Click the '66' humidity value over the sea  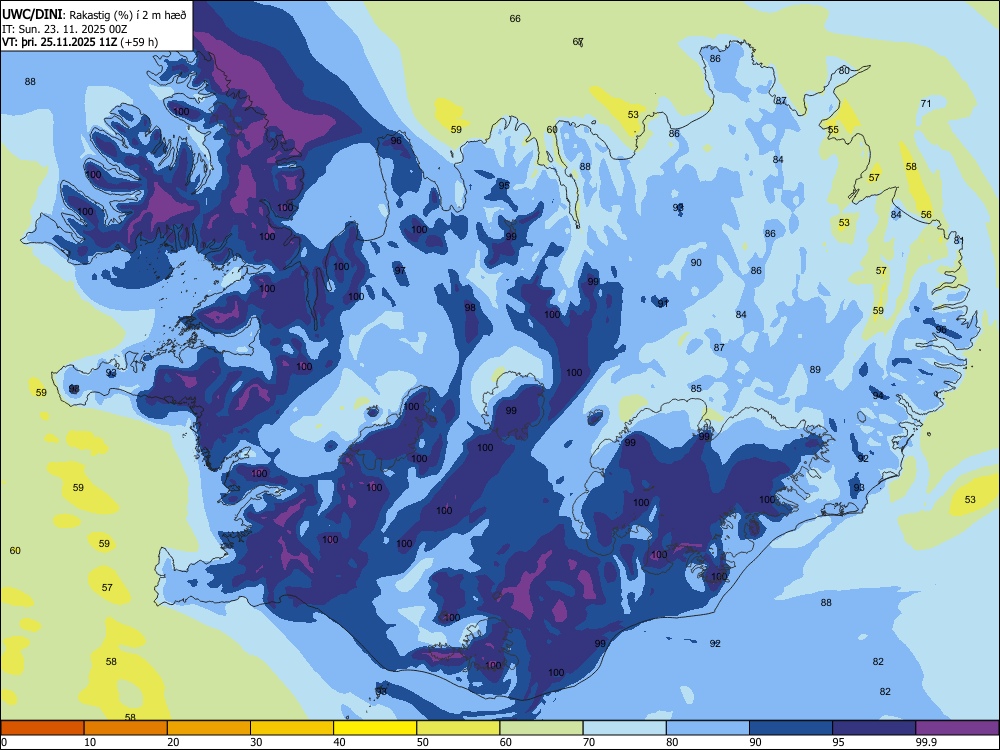[515, 18]
